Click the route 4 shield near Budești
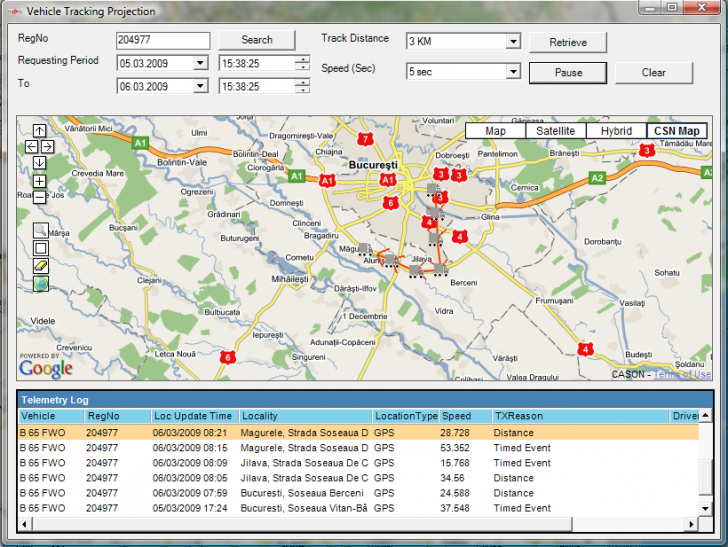The image size is (728, 547). 585,349
